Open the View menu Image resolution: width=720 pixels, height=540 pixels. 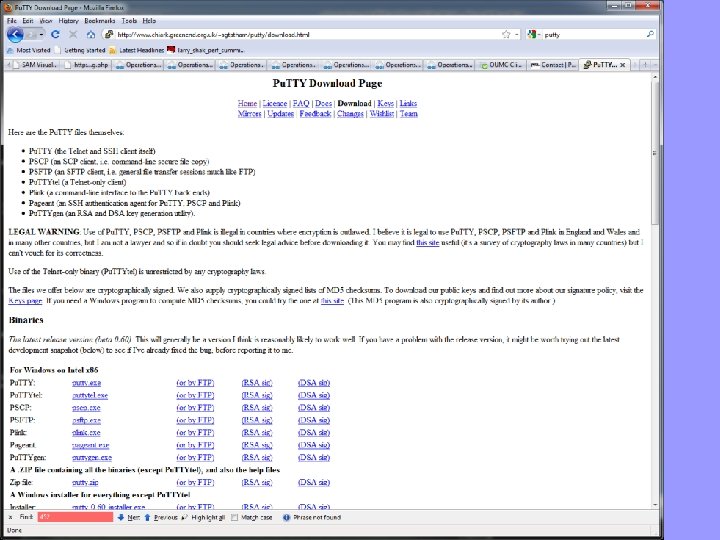click(46, 21)
